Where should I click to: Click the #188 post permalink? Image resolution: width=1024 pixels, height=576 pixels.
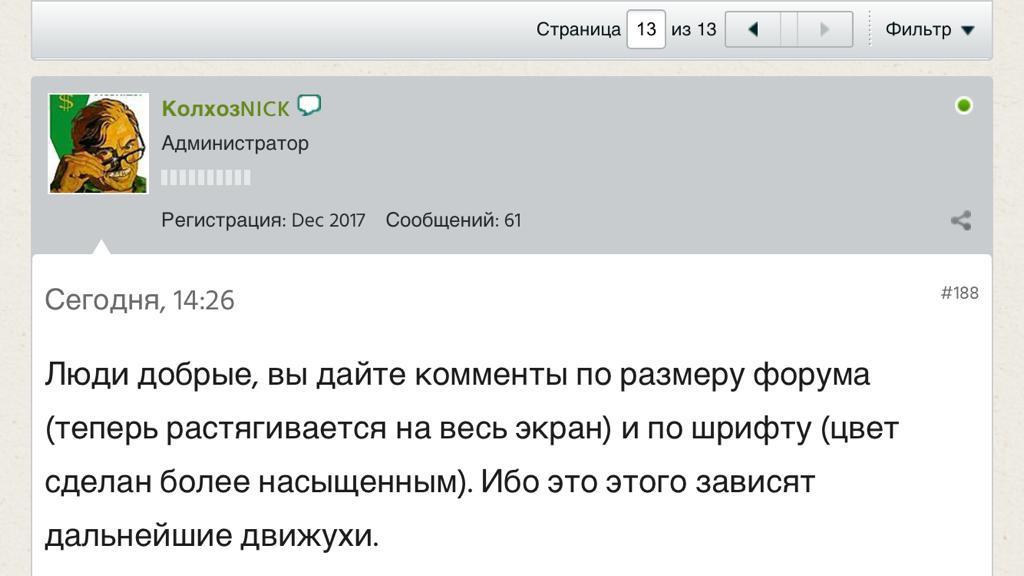point(959,293)
